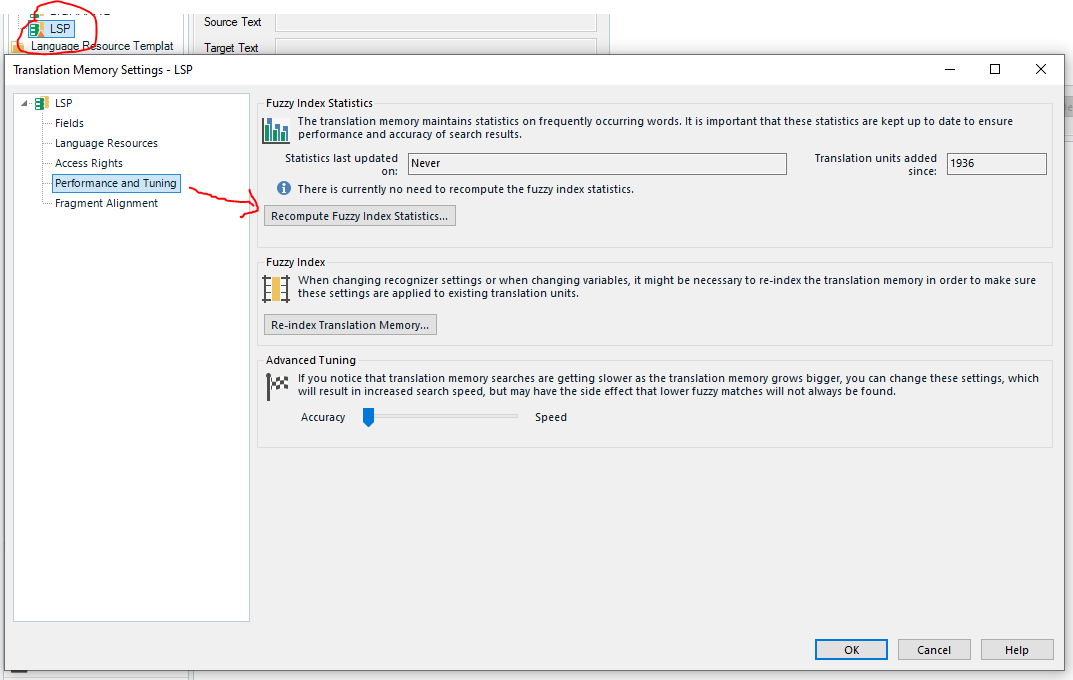Click the Cancel button
The height and width of the screenshot is (680, 1073).
[x=933, y=650]
